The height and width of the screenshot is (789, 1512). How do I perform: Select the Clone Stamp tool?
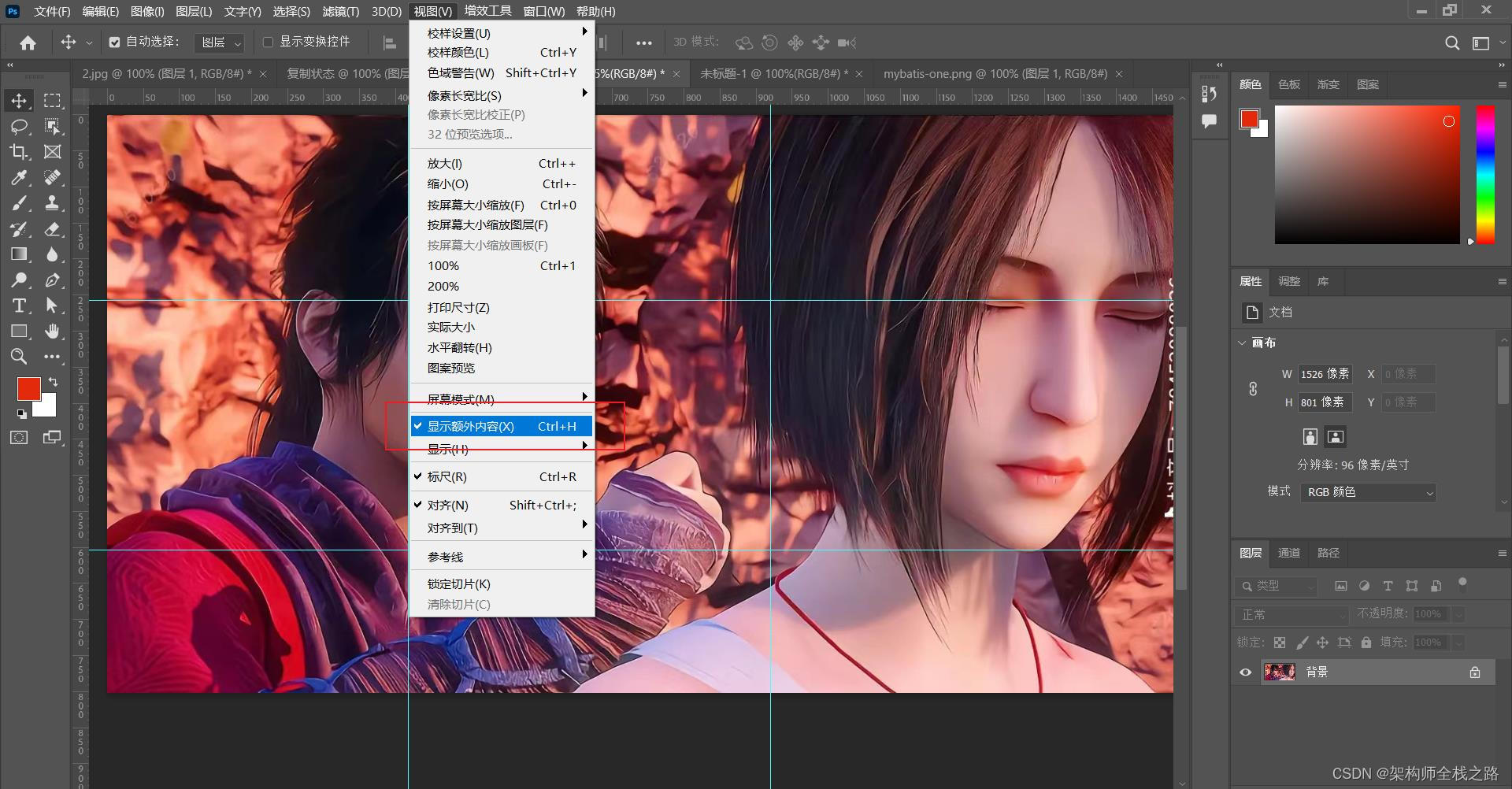[53, 203]
